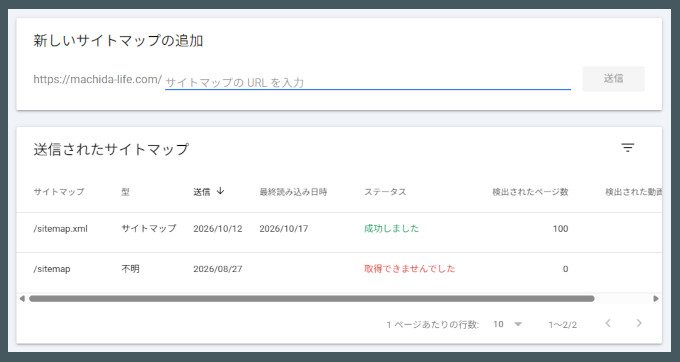Image resolution: width=680 pixels, height=362 pixels.
Task: Sort by 最終読み込み日時 column header
Action: [293, 192]
